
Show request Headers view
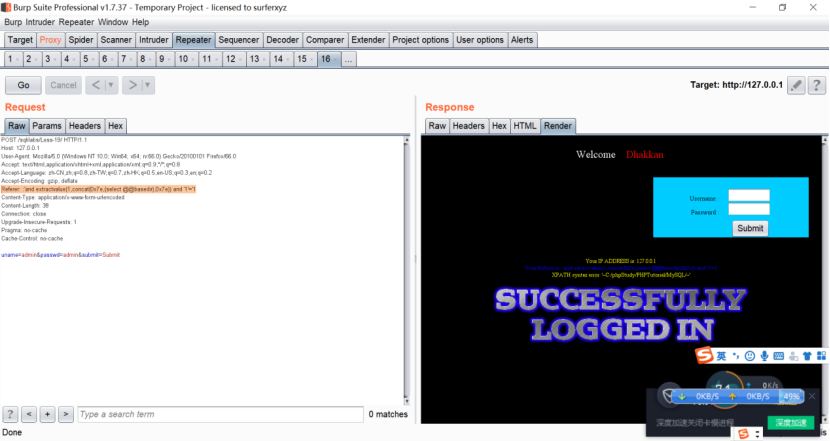pos(84,126)
